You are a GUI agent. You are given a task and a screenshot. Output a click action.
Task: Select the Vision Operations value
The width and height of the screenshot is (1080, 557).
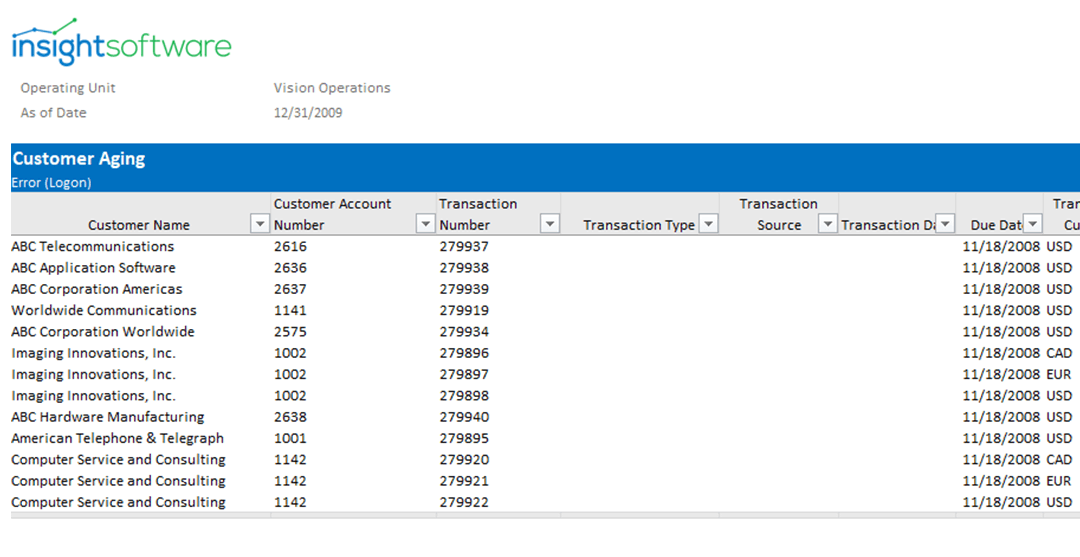click(x=332, y=88)
